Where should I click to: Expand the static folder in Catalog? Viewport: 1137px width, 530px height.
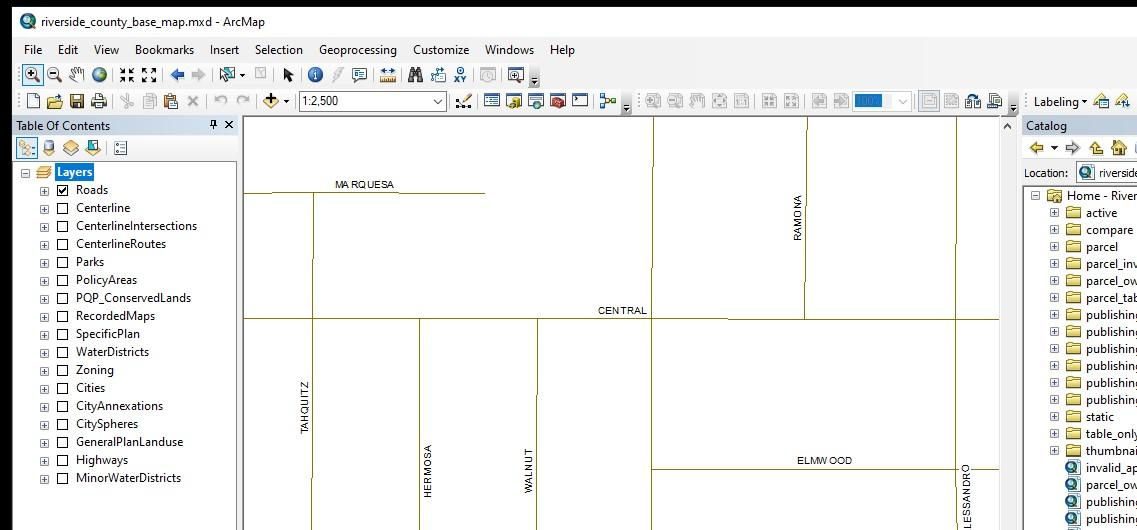tap(1054, 417)
